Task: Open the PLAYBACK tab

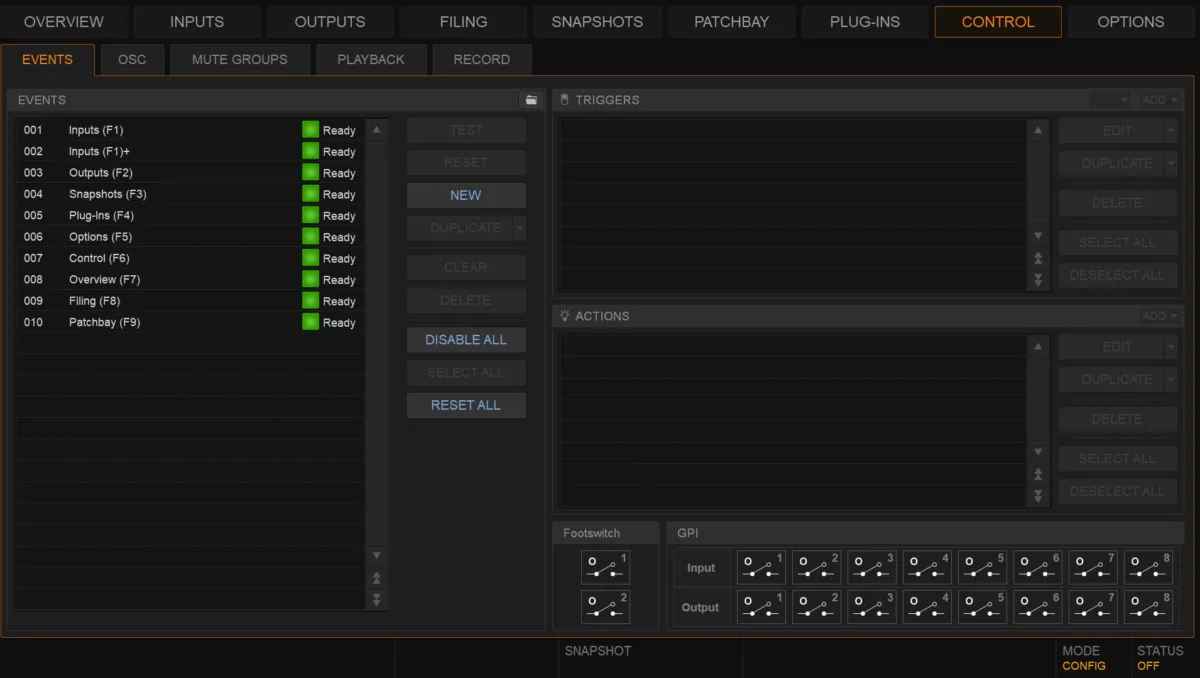Action: [x=371, y=59]
